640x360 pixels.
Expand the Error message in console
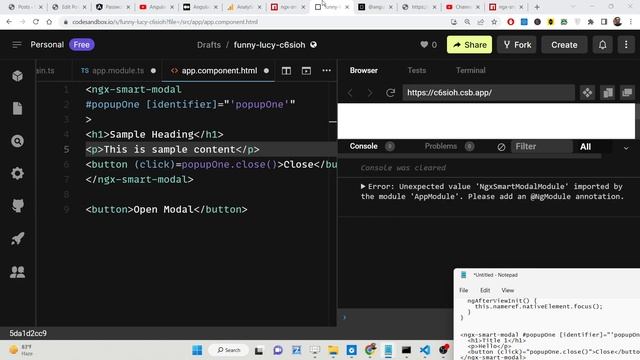tap(363, 187)
